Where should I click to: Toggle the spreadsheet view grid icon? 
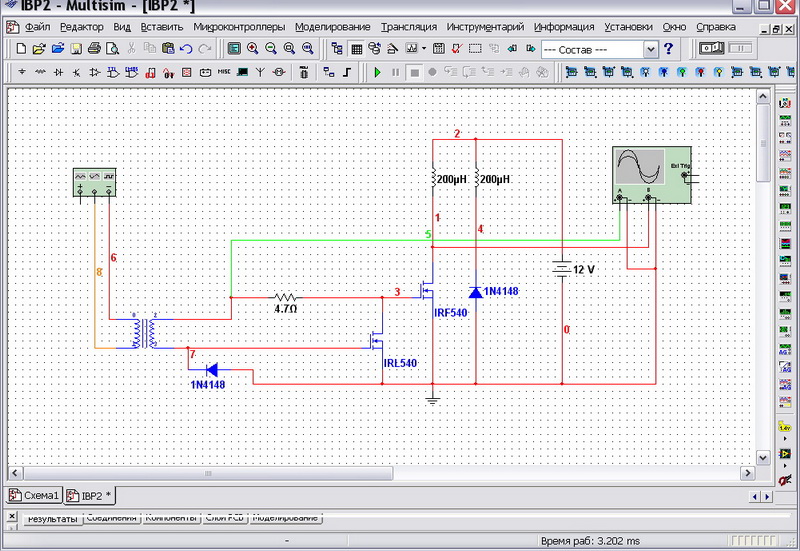point(356,48)
